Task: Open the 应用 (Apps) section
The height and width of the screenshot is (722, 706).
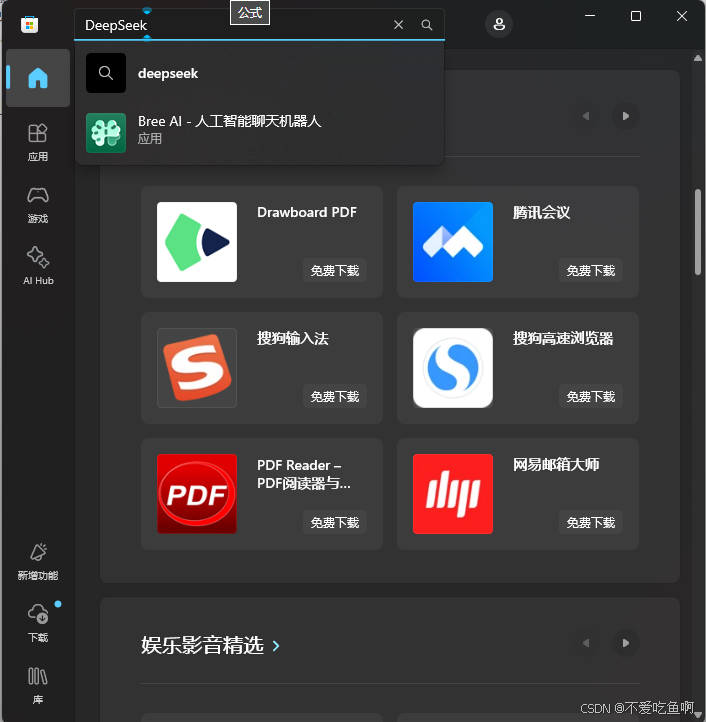Action: [38, 142]
